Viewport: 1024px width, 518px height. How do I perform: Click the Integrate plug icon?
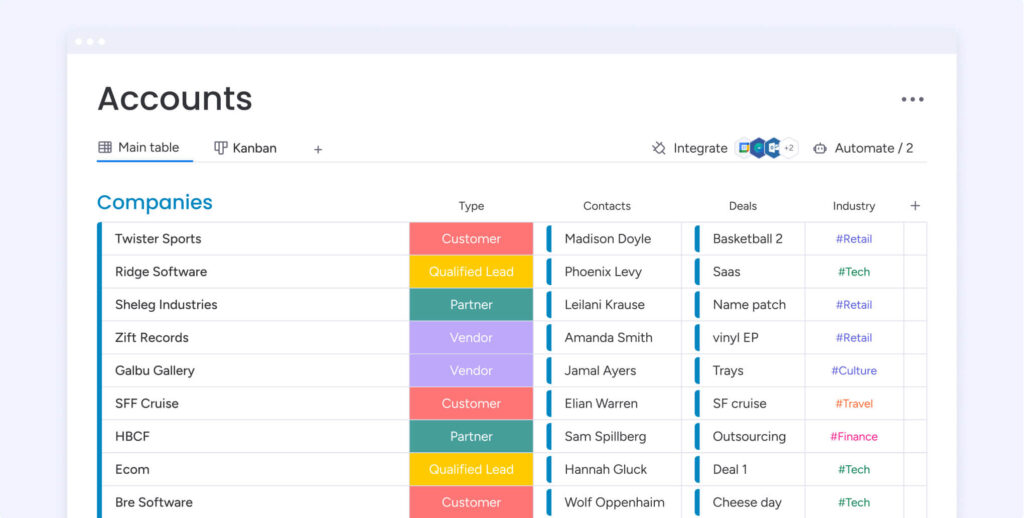tap(659, 148)
